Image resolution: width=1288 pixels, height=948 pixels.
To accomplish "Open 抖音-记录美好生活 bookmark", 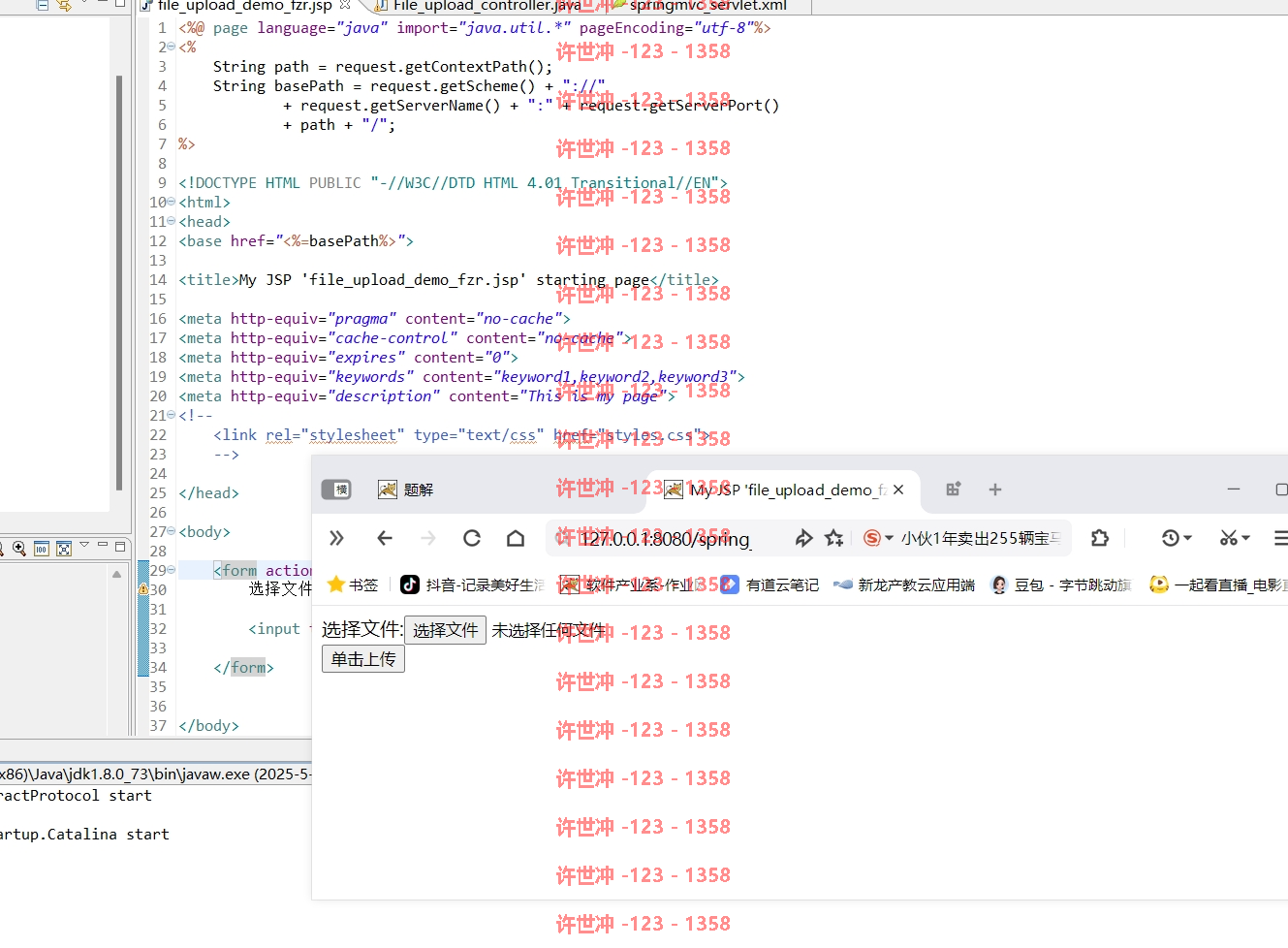I will [x=473, y=585].
